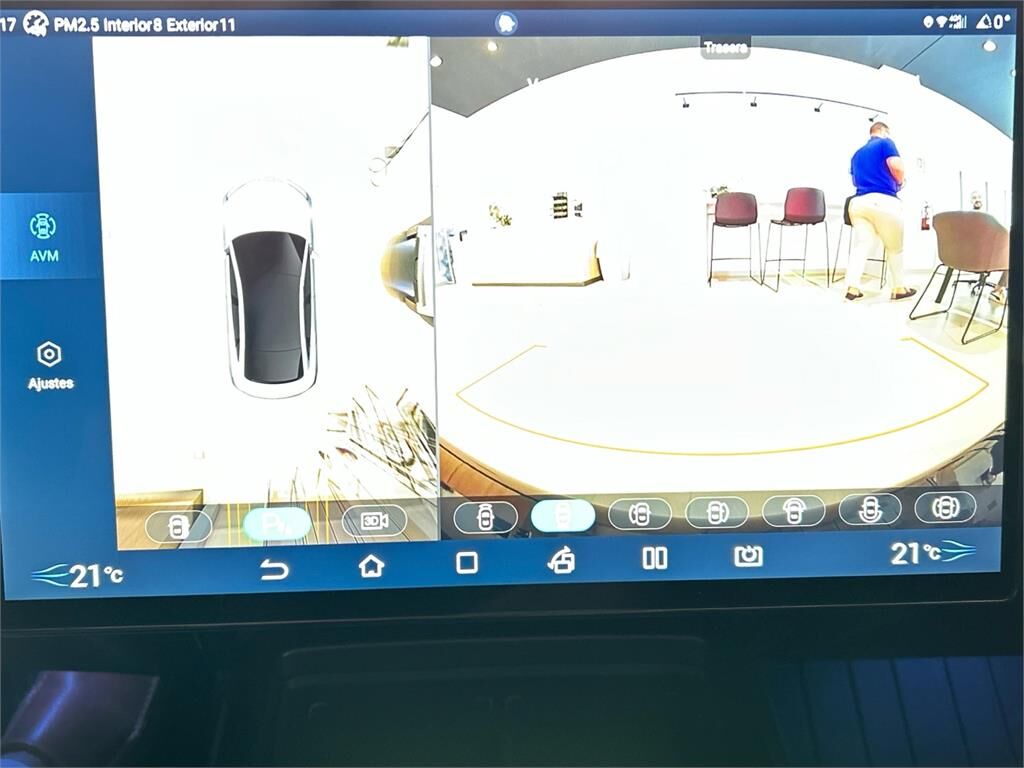
Task: Select the right side camera view
Action: click(716, 512)
